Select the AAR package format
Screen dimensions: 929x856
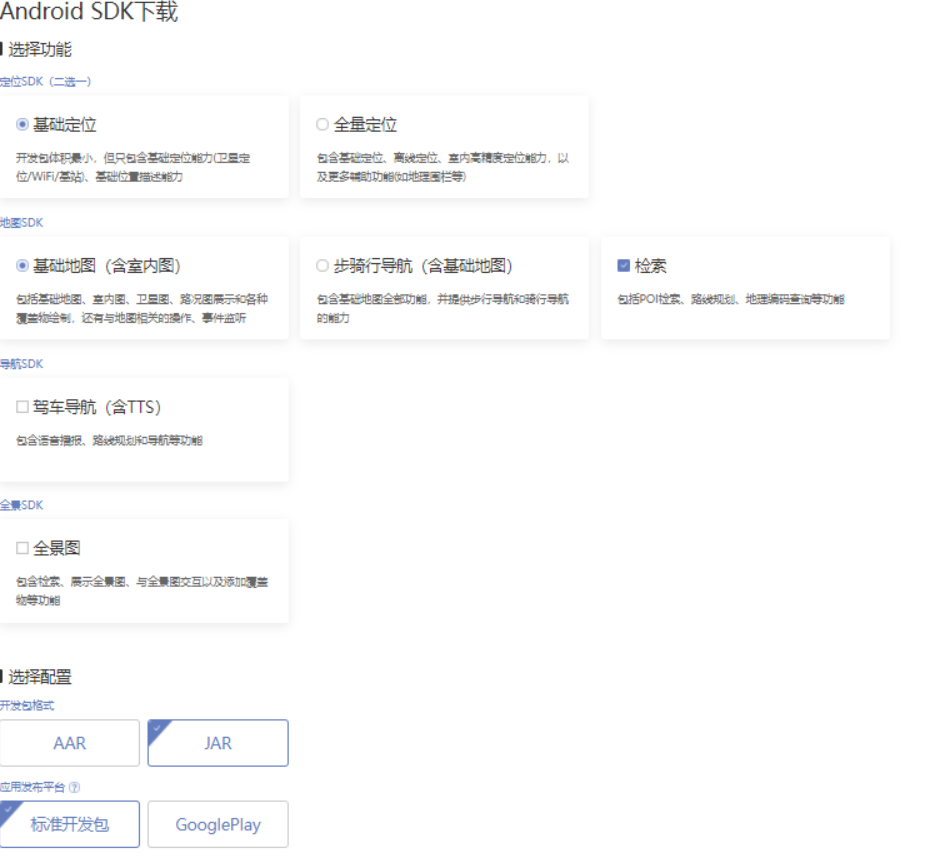point(69,742)
